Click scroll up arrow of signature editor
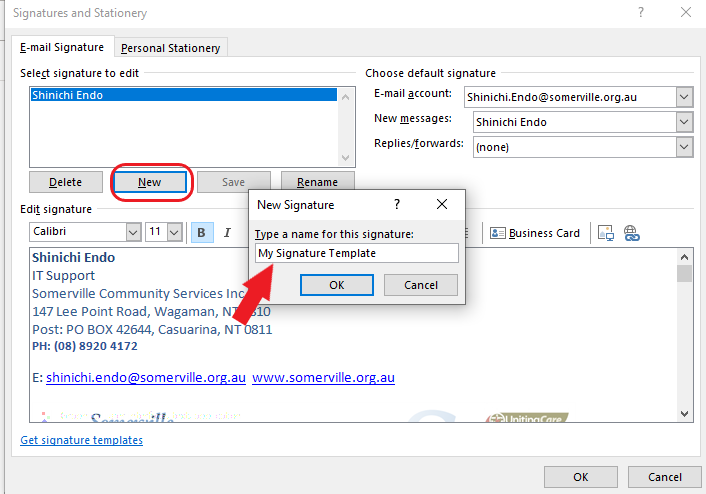 click(x=684, y=257)
